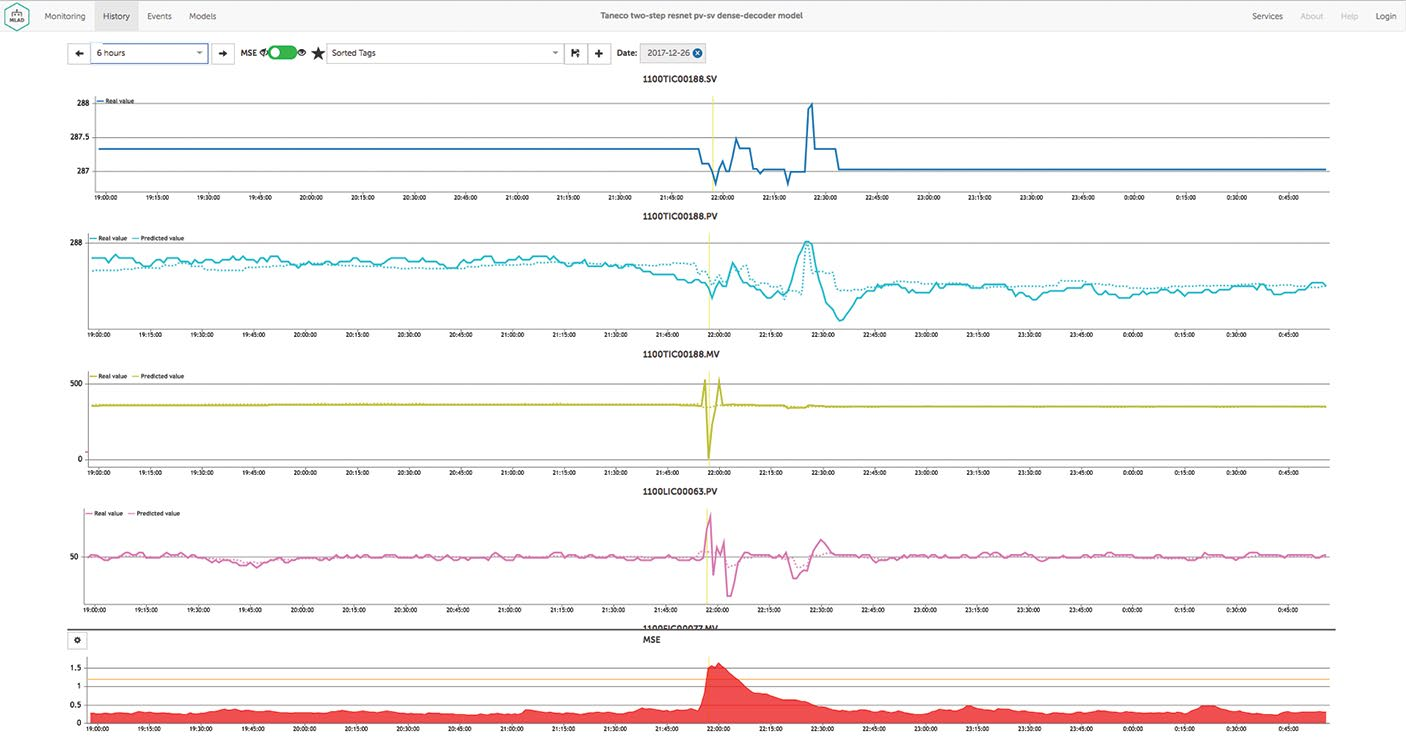Toggle the green MSE visibility switch
Screen dimensions: 1406x739
(282, 53)
